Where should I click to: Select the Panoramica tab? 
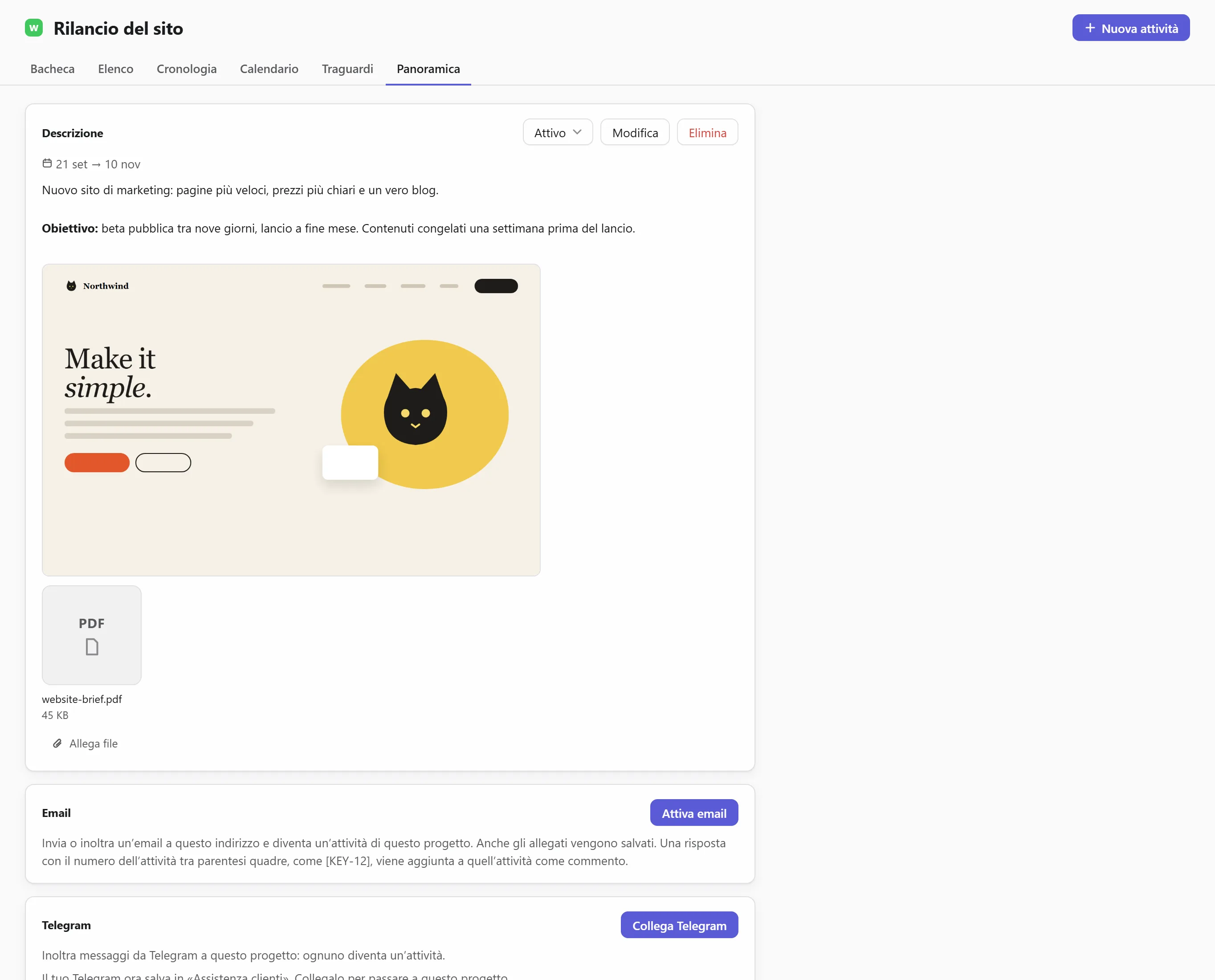point(428,69)
